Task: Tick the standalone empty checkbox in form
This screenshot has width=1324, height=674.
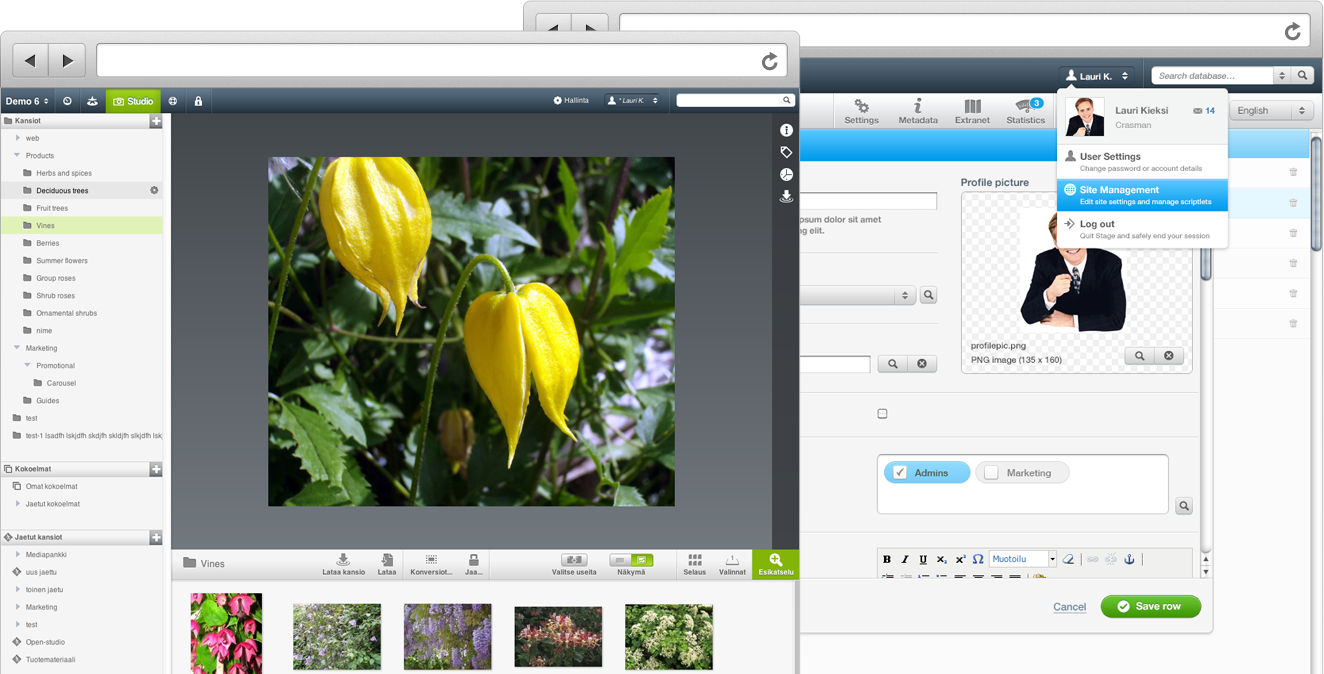Action: (882, 414)
